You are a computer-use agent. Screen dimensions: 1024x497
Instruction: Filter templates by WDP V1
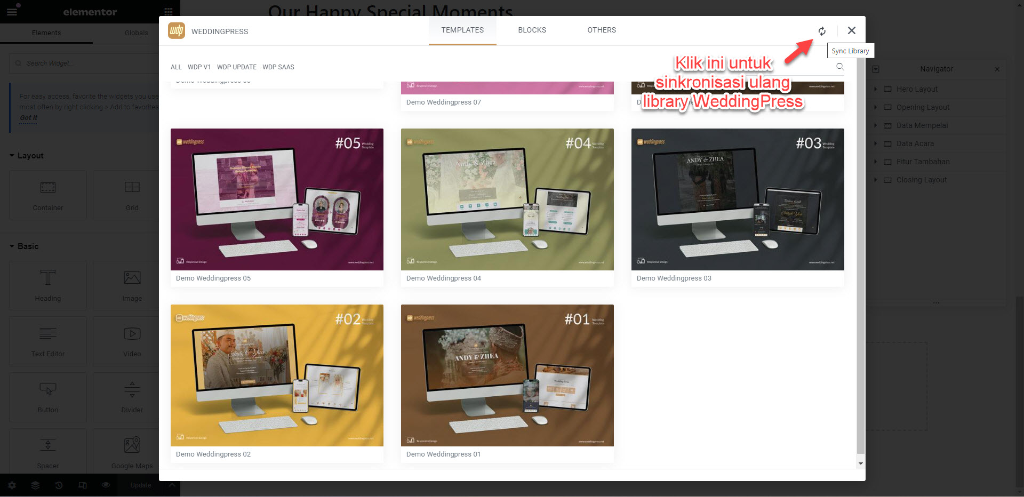[199, 67]
